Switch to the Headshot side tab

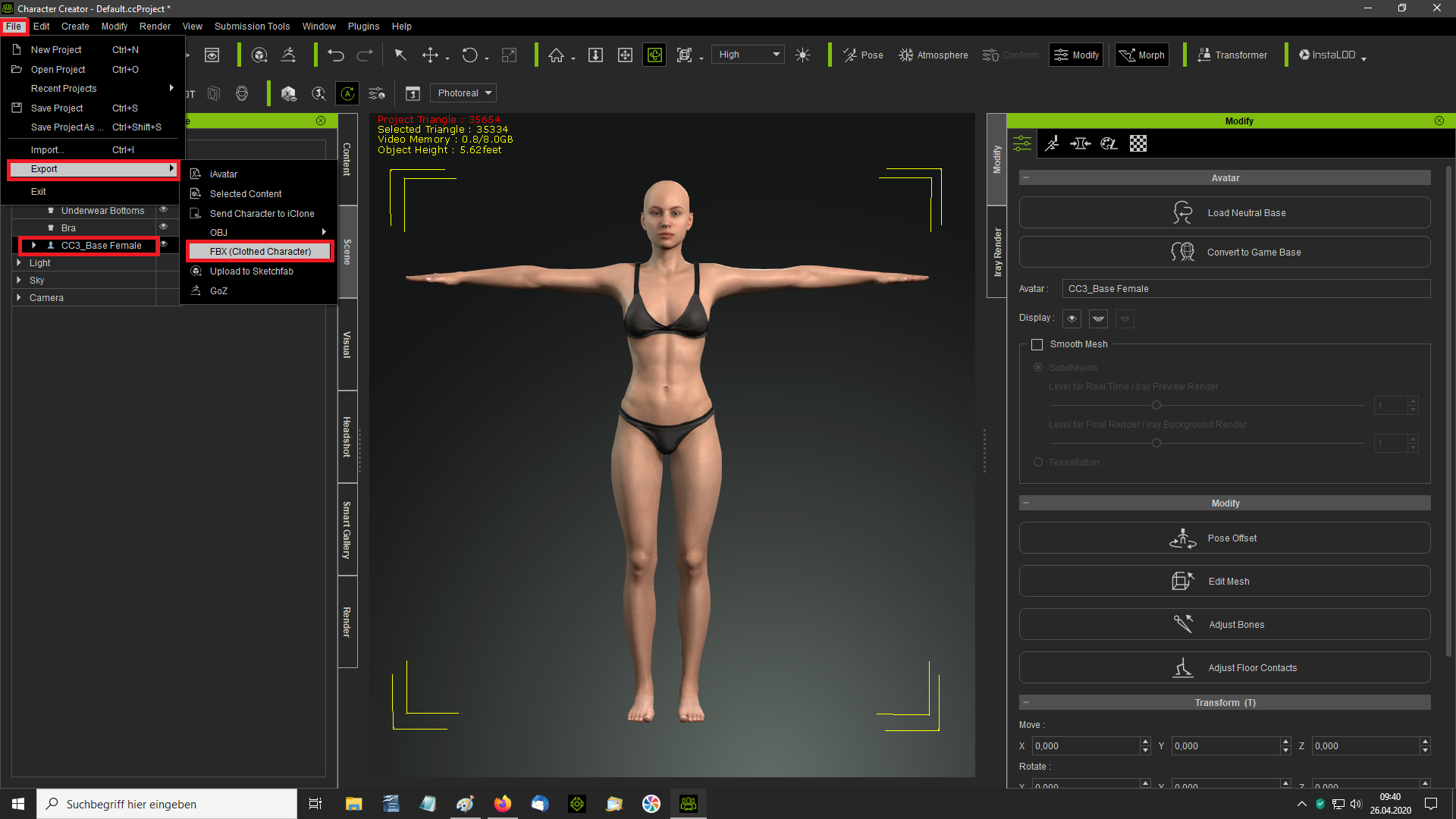click(347, 437)
